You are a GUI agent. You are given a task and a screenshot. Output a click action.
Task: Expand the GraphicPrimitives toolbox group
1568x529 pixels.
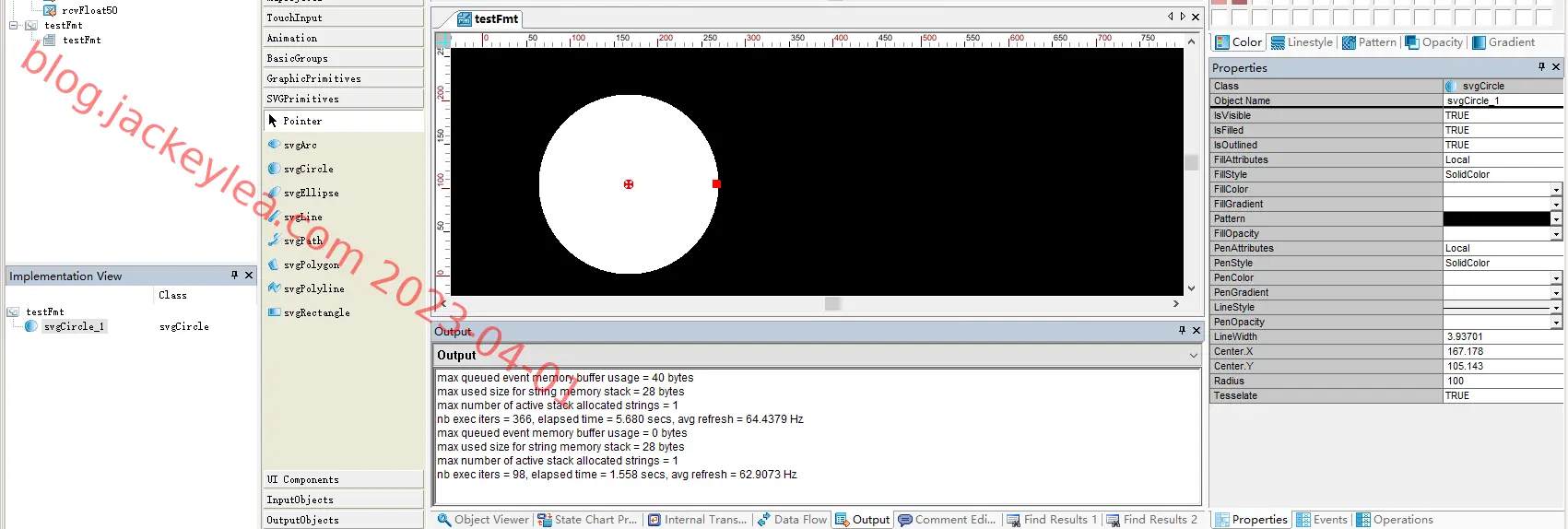[343, 78]
